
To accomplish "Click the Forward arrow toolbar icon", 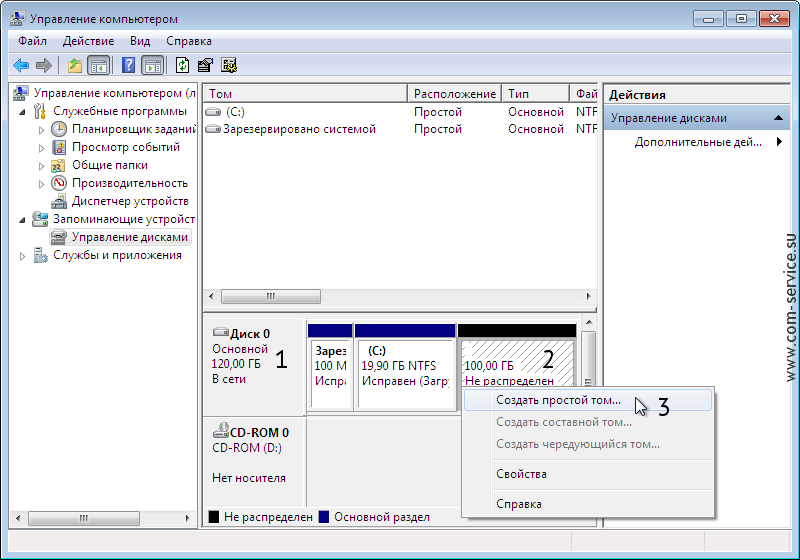I will [44, 65].
